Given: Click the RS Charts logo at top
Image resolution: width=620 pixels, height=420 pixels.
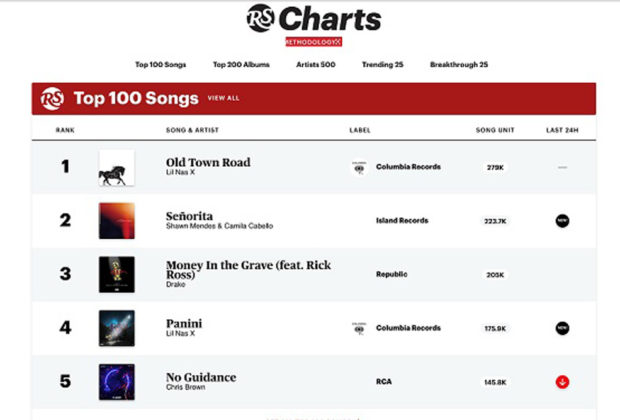Looking at the screenshot, I should coord(313,19).
